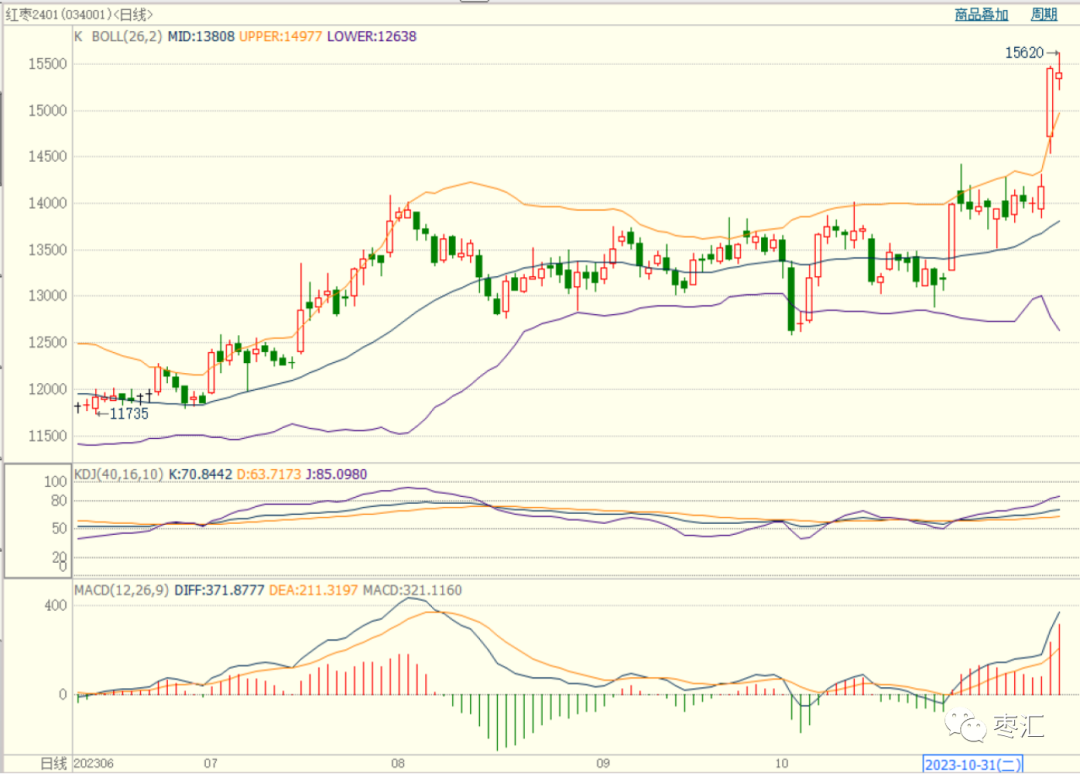This screenshot has width=1080, height=774.
Task: Select the DIFF:371.8777 reading
Action: [219, 590]
